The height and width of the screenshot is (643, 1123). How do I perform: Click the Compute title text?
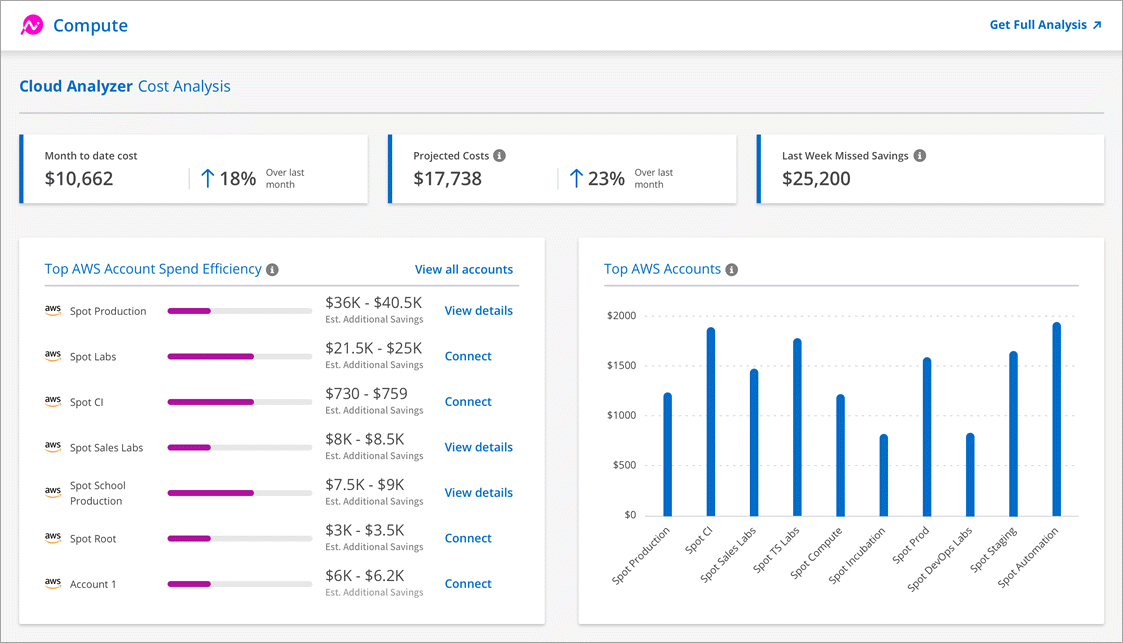tap(90, 26)
